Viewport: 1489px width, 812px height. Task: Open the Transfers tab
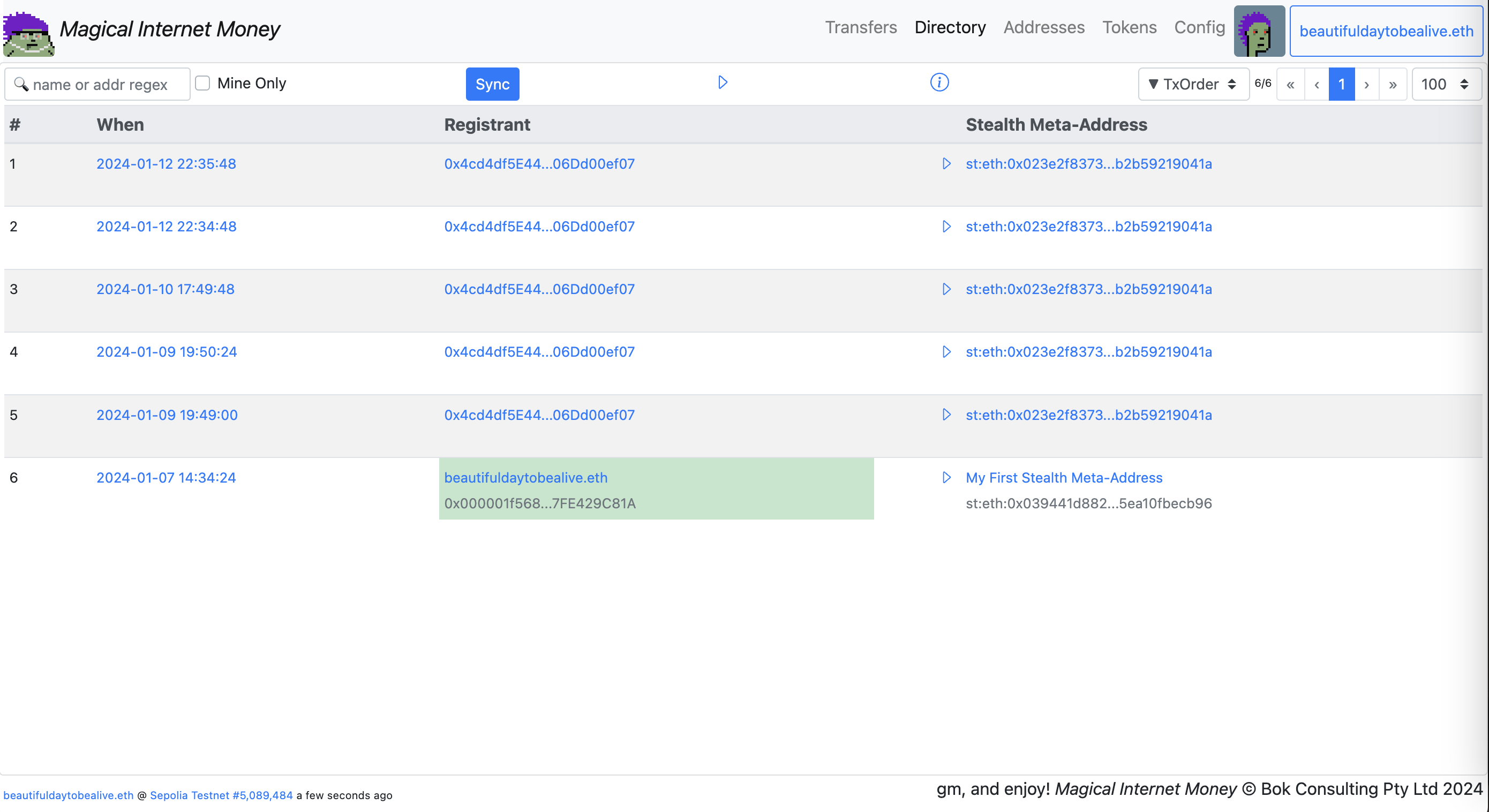860,27
